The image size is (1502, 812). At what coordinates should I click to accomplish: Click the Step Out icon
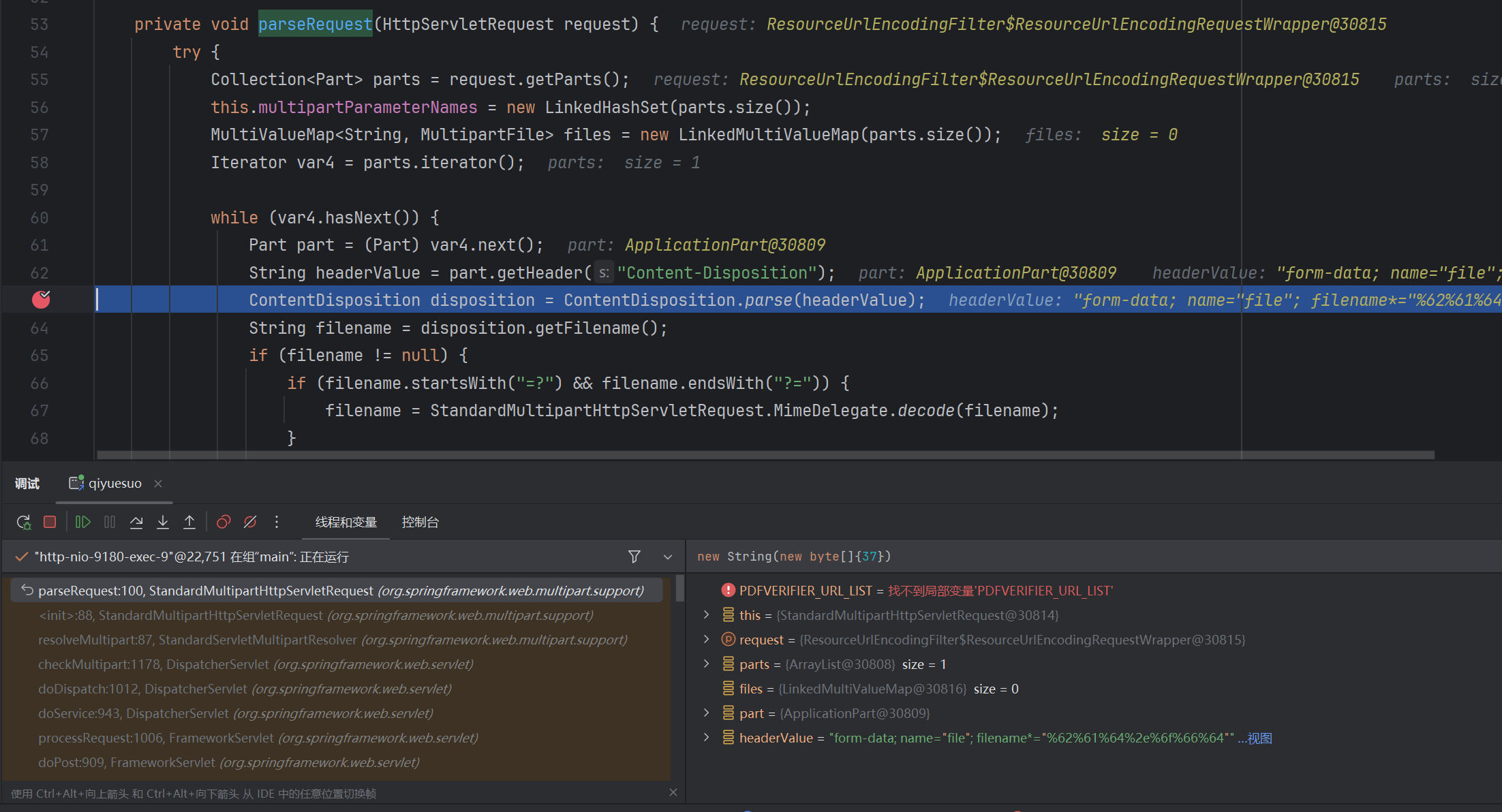189,522
